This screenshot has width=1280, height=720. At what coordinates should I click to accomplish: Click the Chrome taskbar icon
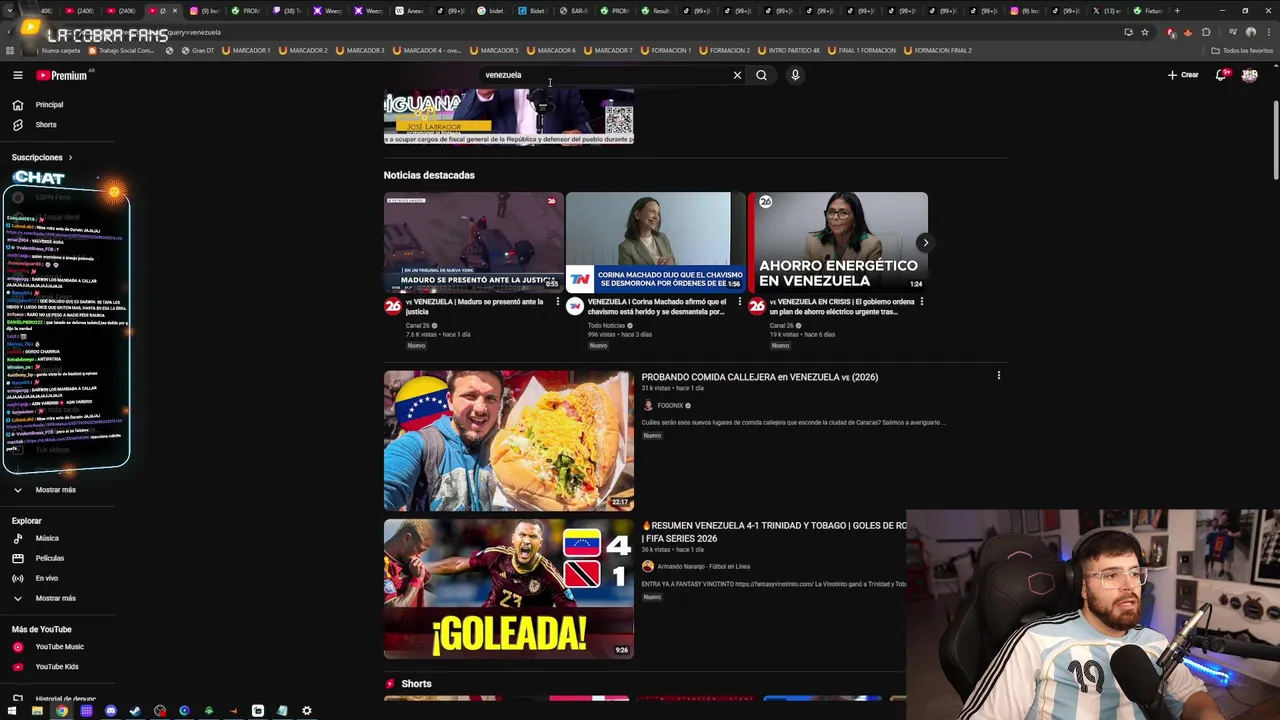62,711
